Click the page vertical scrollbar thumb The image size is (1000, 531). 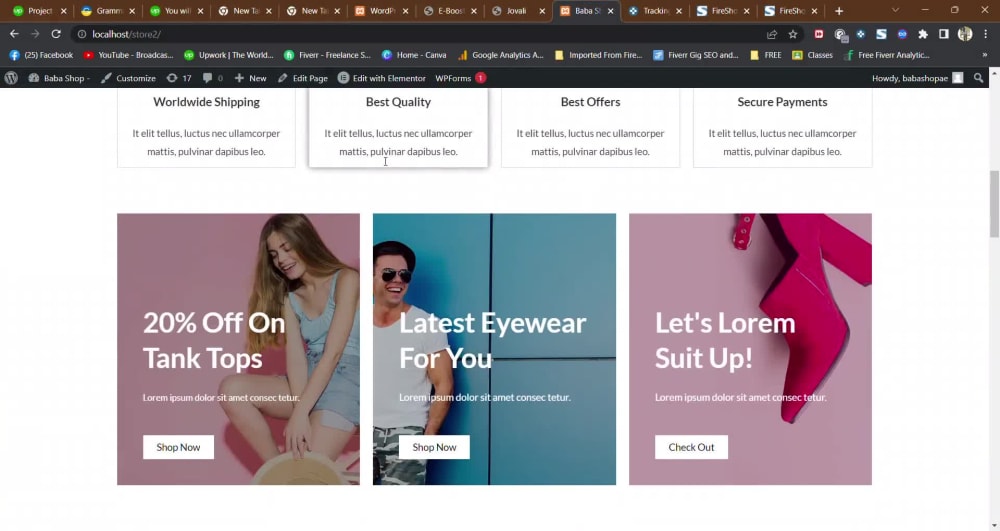994,204
